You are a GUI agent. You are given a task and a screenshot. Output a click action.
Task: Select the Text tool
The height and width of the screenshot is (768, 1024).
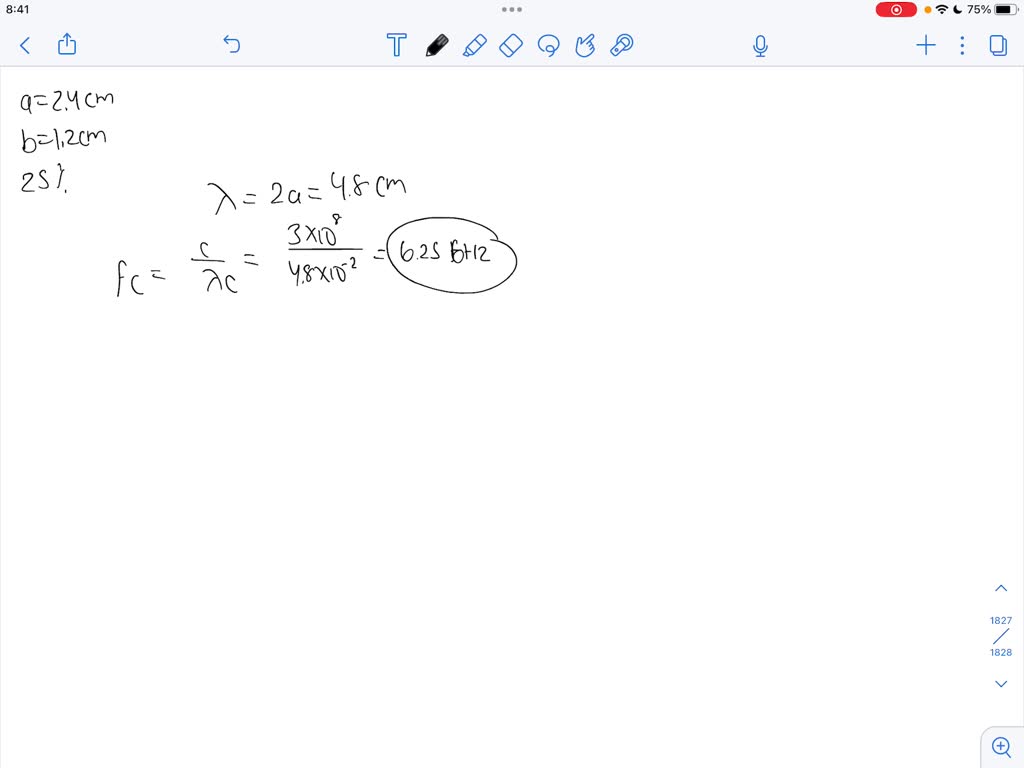tap(396, 45)
